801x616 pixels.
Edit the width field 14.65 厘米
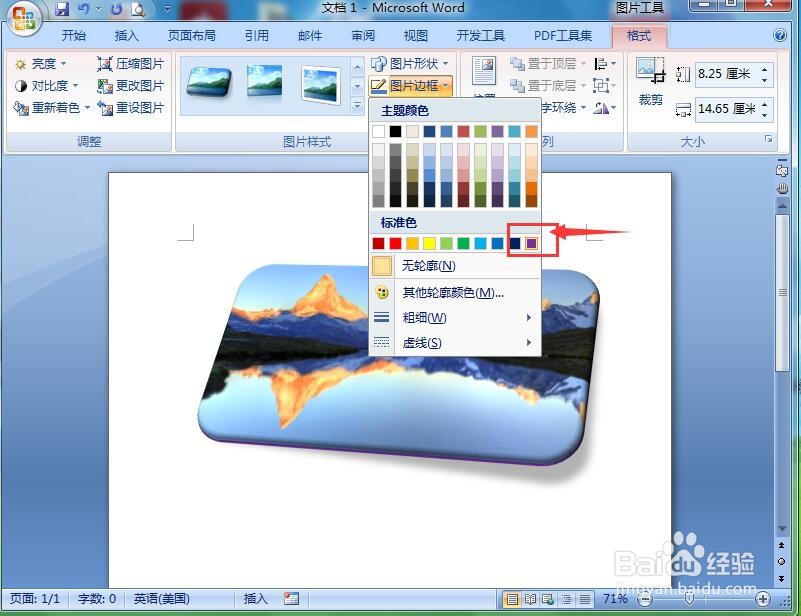[x=727, y=109]
